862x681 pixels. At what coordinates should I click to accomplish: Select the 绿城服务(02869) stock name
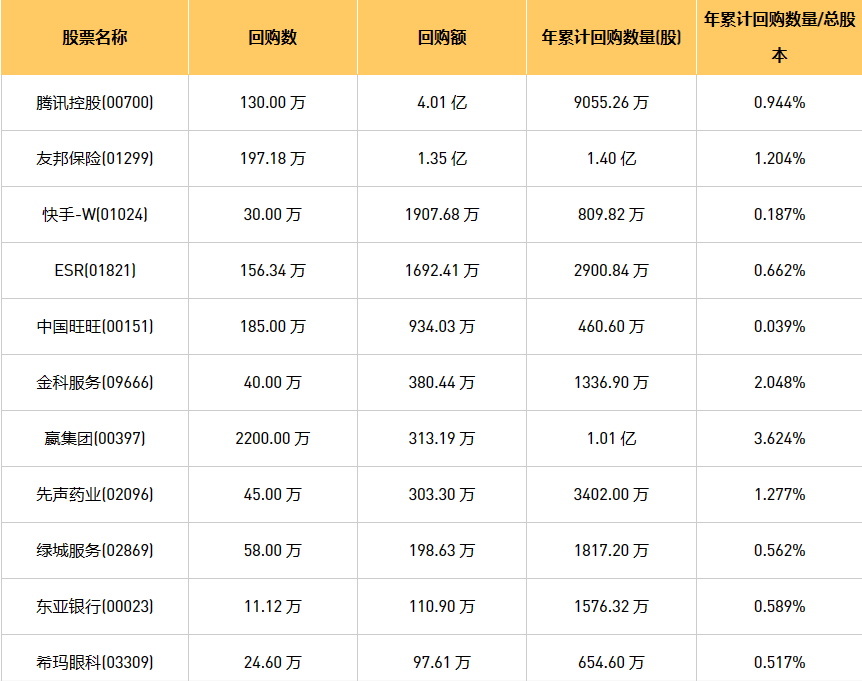point(94,550)
